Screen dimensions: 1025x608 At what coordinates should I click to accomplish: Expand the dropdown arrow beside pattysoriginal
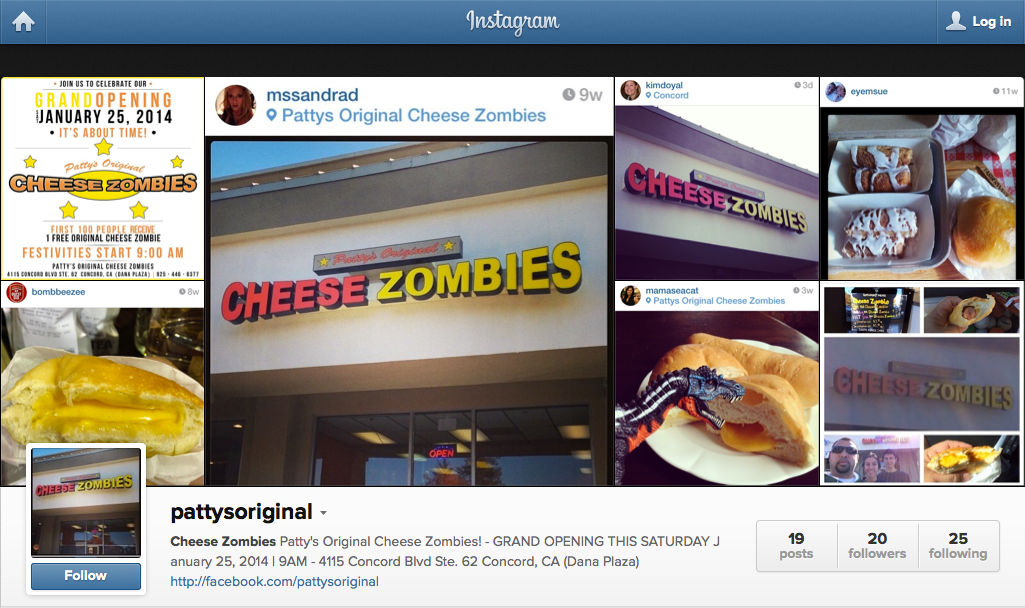point(324,513)
